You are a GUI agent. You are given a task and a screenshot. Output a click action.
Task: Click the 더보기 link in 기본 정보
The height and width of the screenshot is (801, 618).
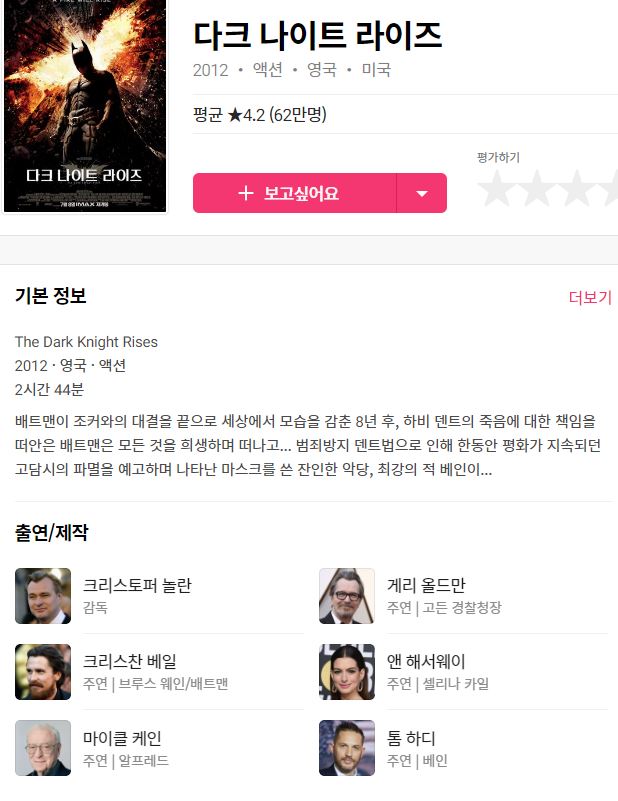590,297
